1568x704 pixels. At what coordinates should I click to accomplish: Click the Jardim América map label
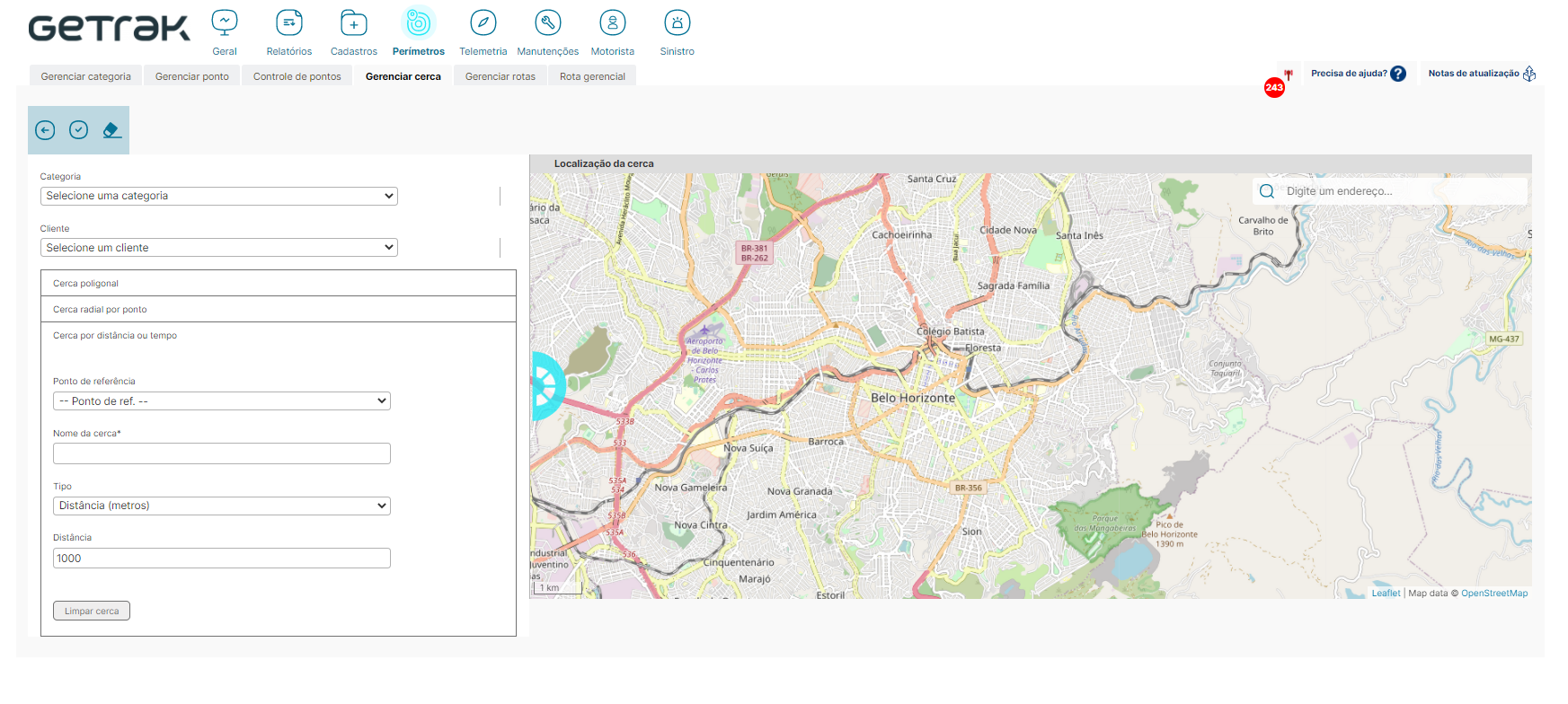click(x=782, y=515)
